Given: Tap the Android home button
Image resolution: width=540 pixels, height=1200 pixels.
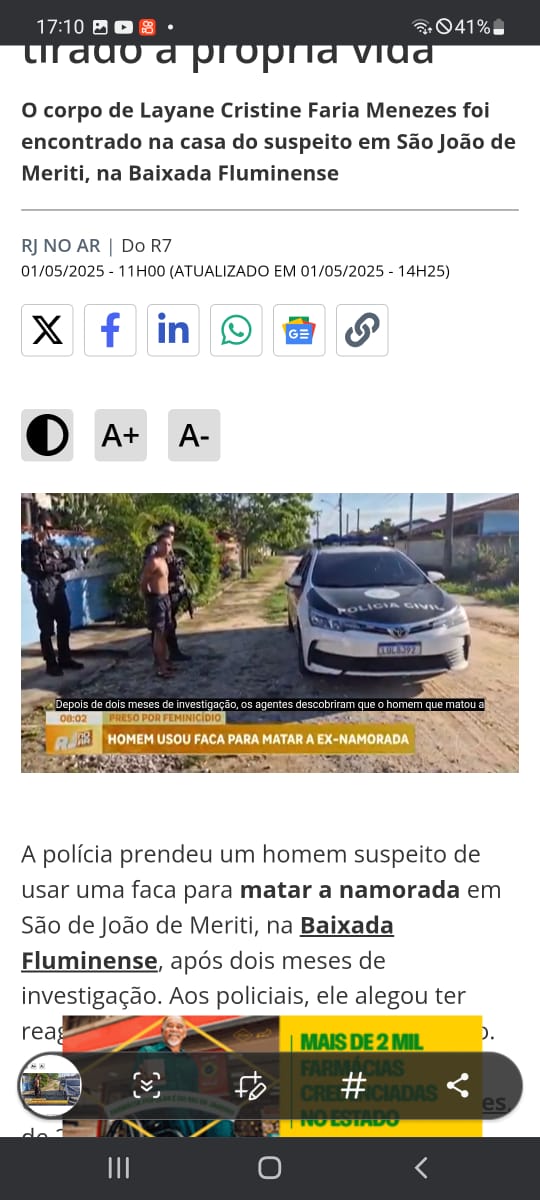Looking at the screenshot, I should pyautogui.click(x=270, y=1167).
